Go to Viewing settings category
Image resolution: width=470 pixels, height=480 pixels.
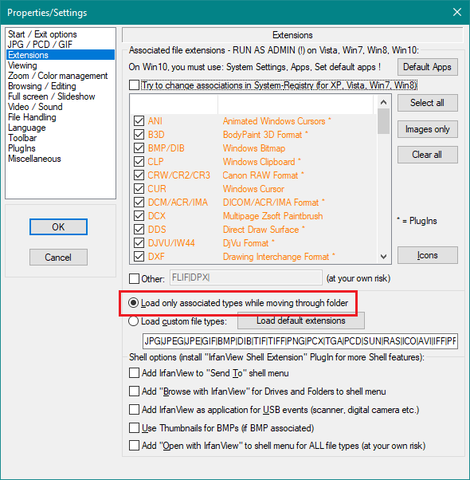coord(22,65)
